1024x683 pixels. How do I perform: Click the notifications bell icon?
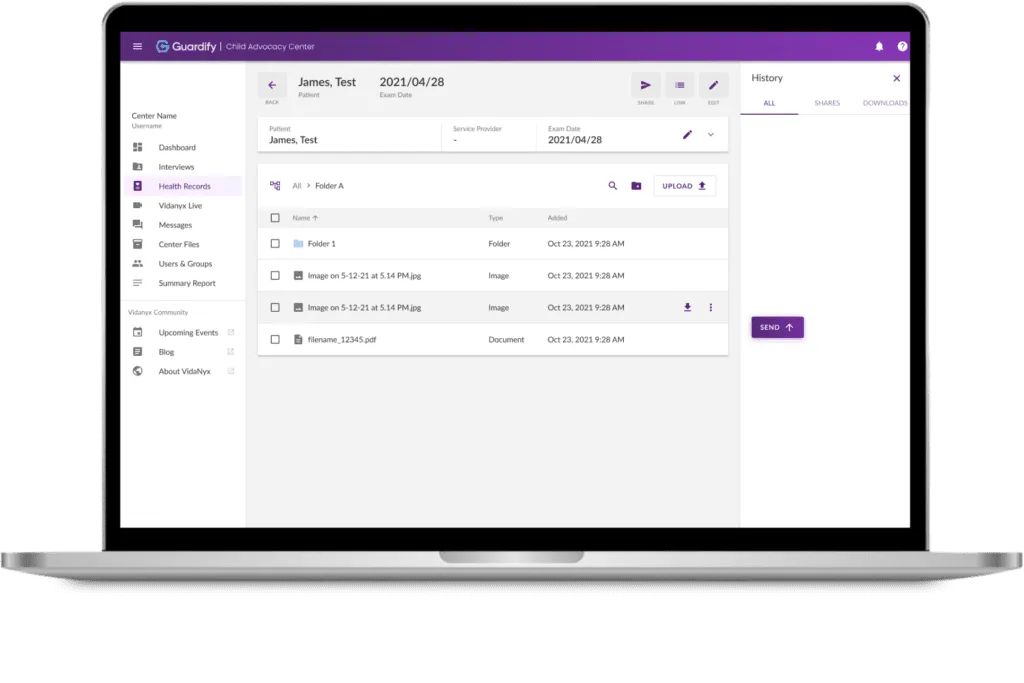[x=879, y=46]
